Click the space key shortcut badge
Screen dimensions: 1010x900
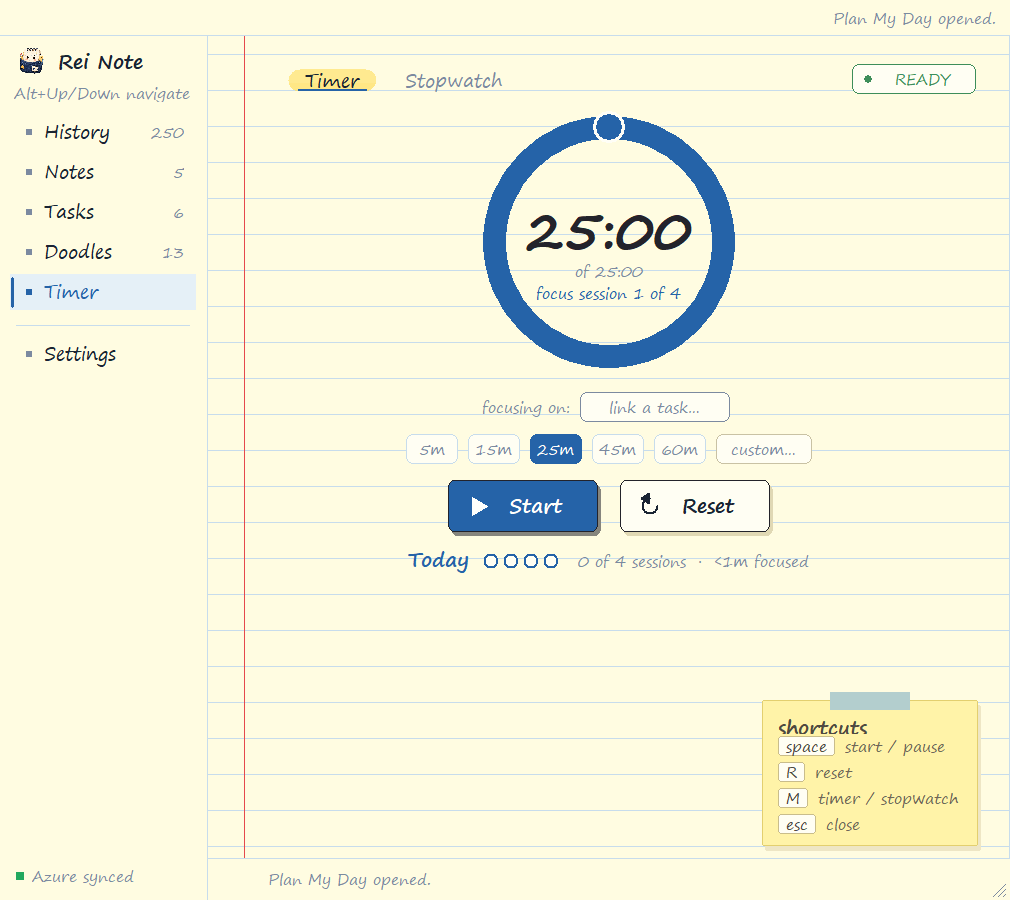click(x=806, y=747)
